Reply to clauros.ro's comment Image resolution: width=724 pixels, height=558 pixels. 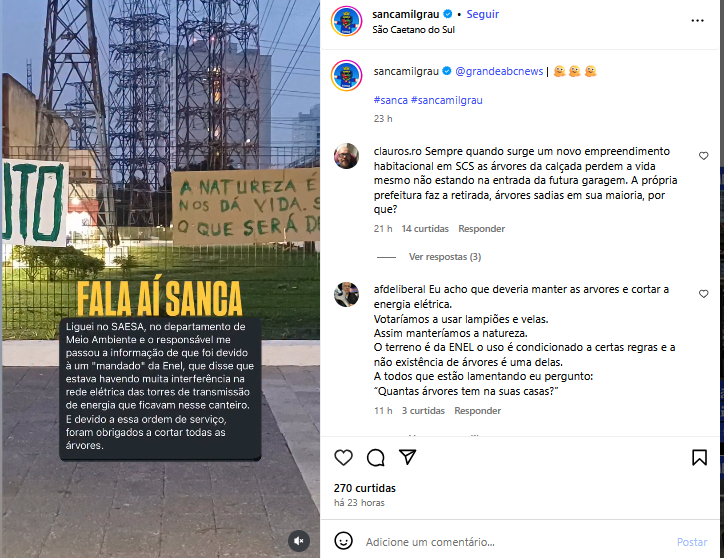click(481, 229)
